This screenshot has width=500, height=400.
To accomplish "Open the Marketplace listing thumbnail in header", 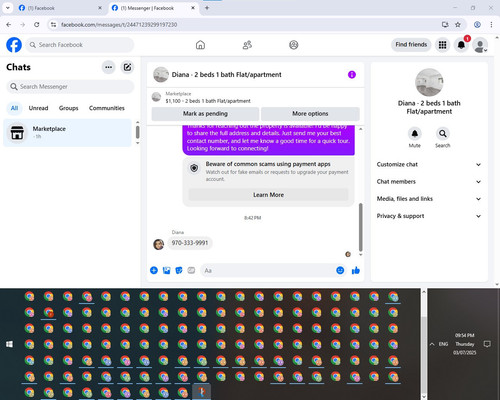I will 156,97.
